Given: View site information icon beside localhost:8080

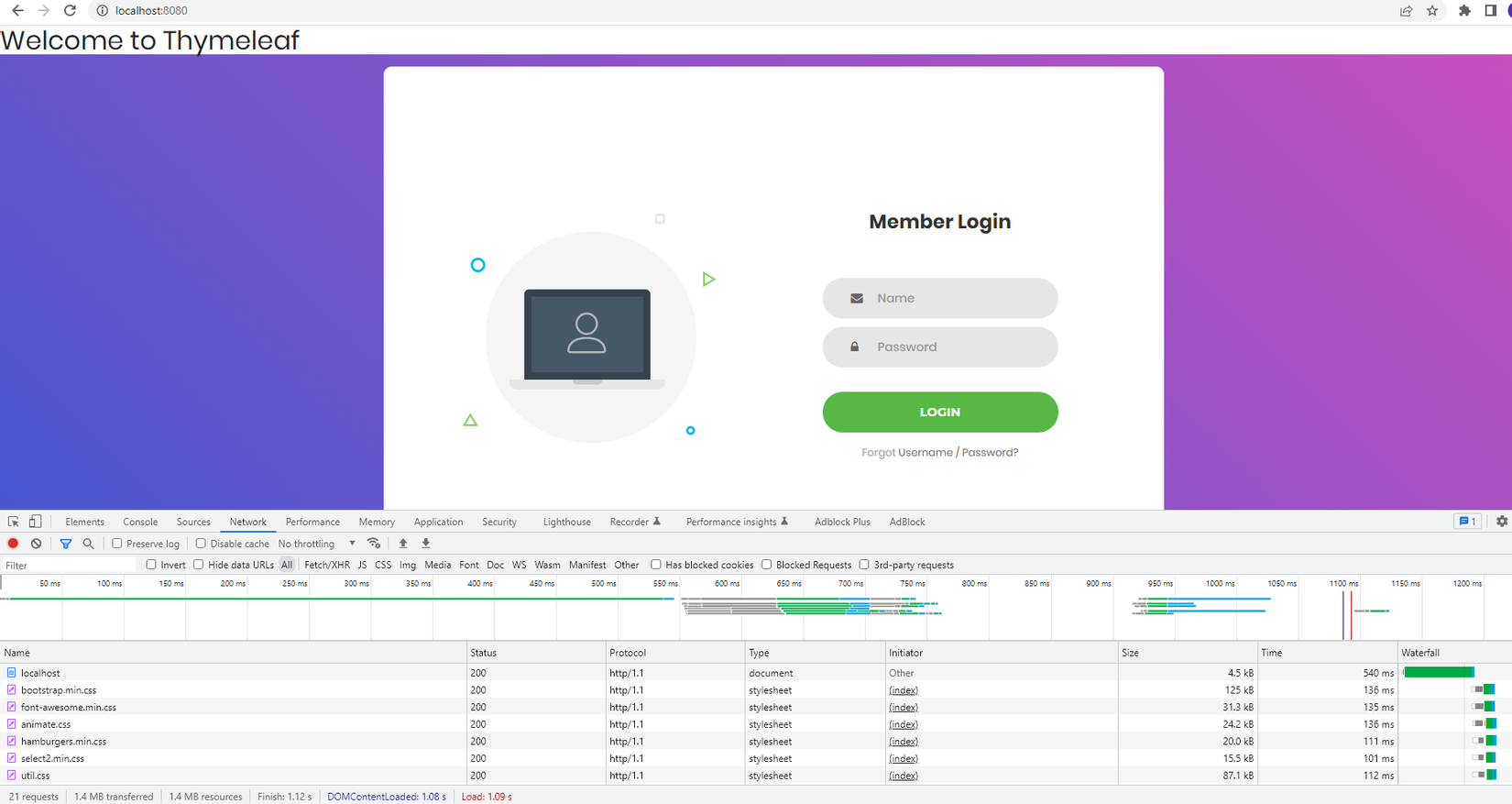Looking at the screenshot, I should coord(103,11).
